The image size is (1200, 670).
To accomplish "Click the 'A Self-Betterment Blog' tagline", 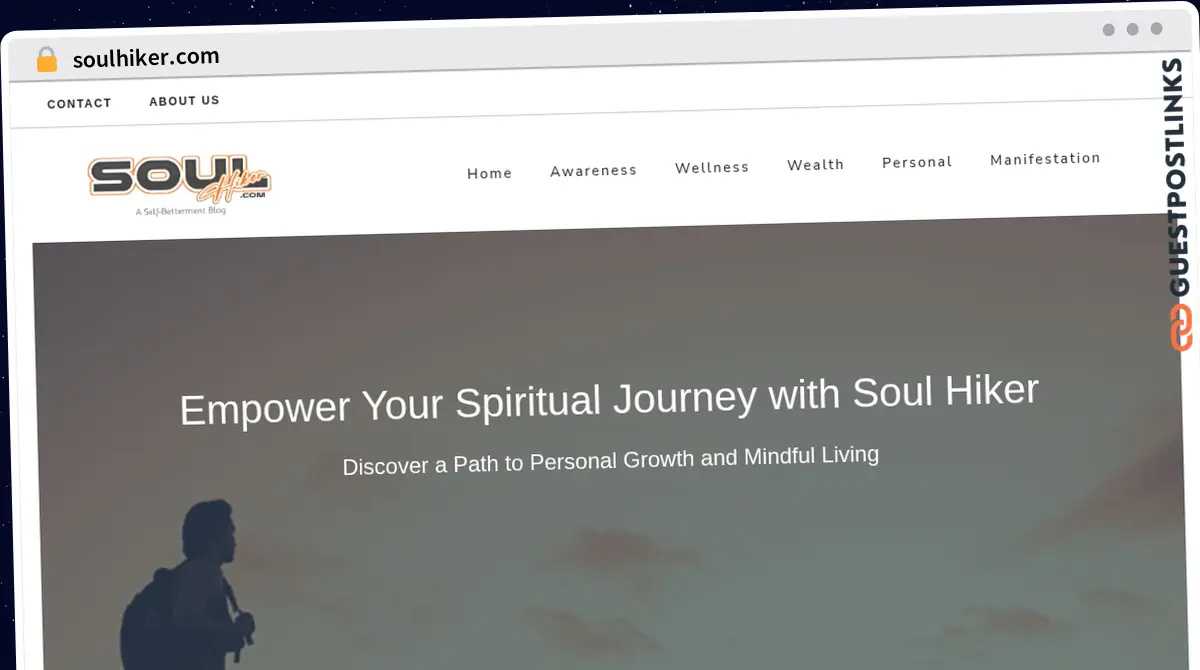I will tap(180, 211).
